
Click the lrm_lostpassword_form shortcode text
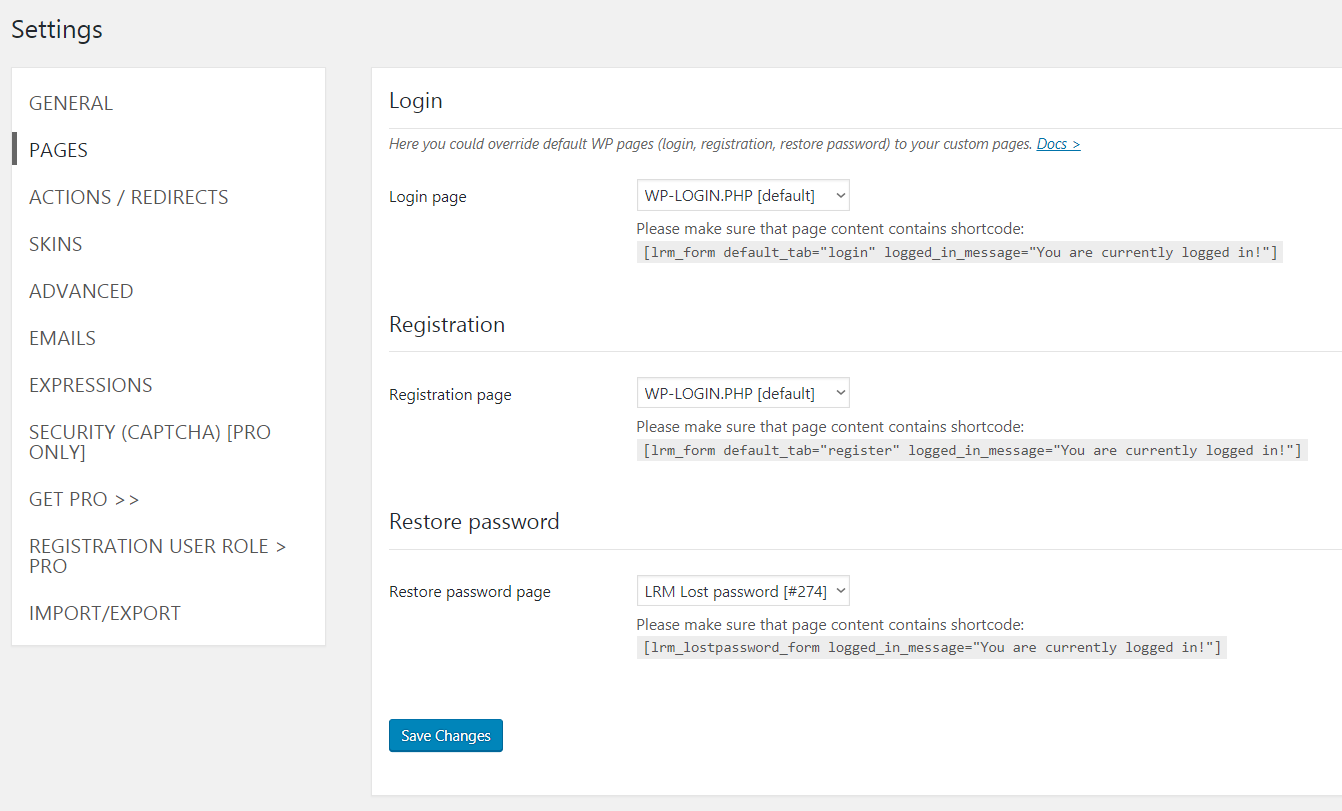[x=932, y=647]
